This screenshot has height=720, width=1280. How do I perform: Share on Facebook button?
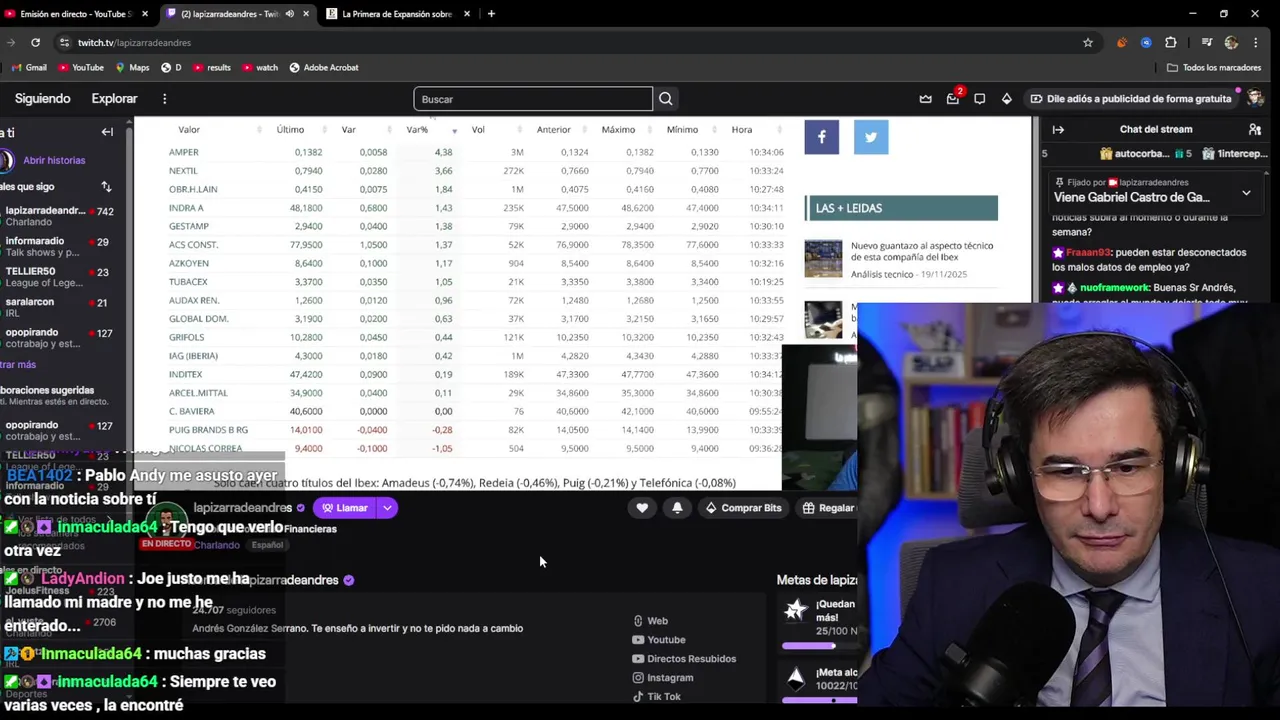pos(822,137)
